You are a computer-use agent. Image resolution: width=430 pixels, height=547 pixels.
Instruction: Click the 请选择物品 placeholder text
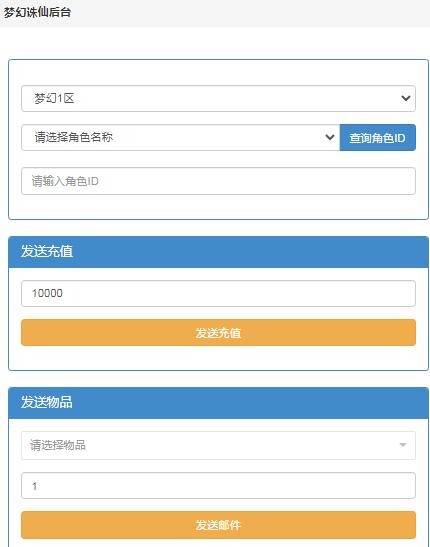[58, 445]
